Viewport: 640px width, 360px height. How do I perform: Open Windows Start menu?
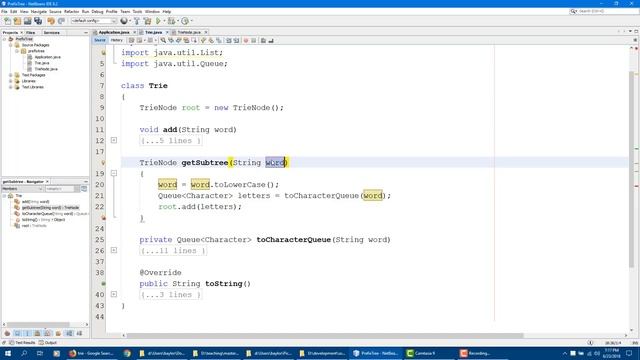tap(7, 353)
